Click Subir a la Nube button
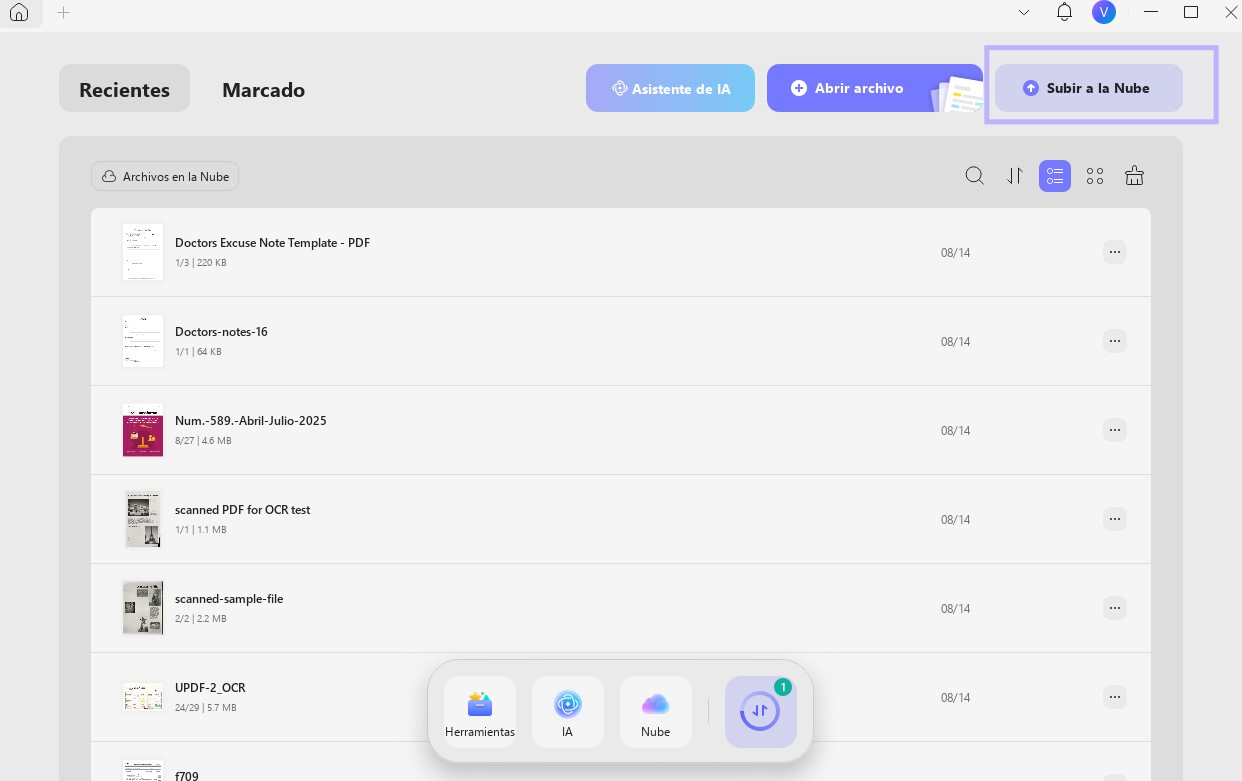 pos(1088,88)
